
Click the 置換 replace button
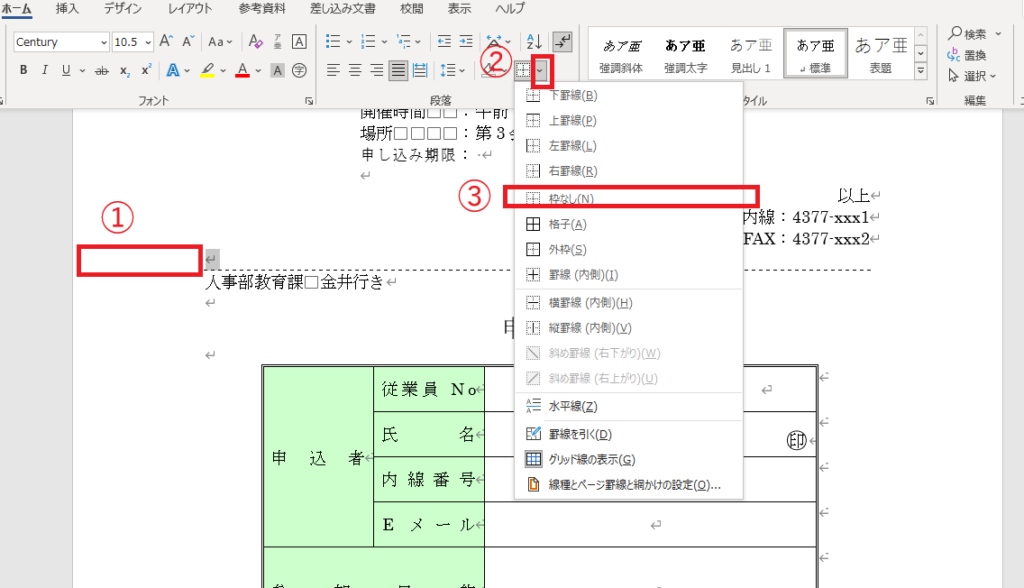[967, 55]
